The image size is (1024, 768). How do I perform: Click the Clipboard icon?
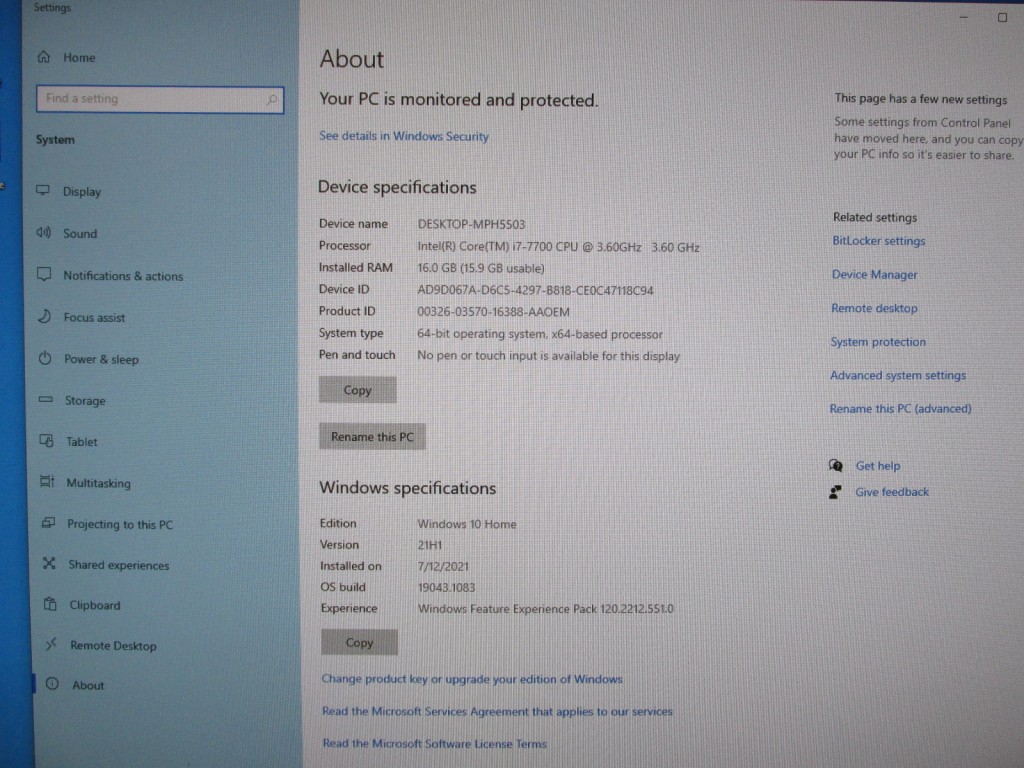click(50, 604)
